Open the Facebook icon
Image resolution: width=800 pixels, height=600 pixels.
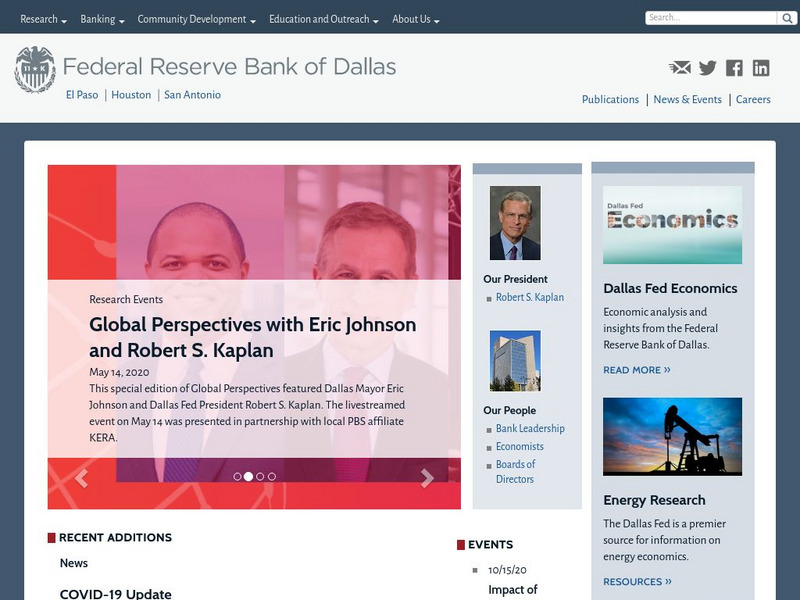(x=734, y=68)
